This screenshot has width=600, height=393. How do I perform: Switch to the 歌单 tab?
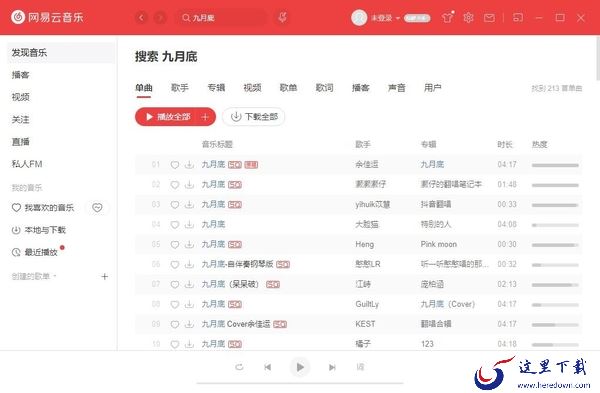coord(289,88)
